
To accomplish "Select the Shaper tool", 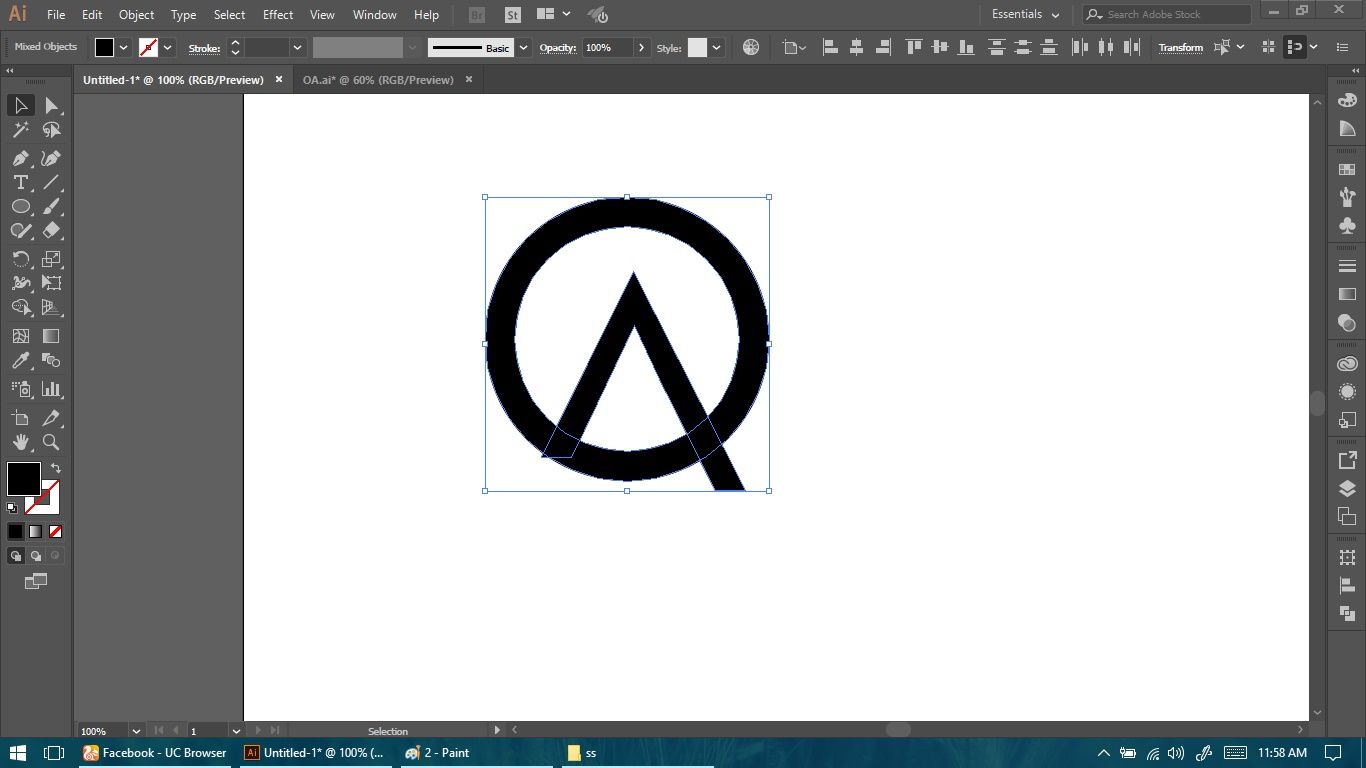I will (20, 230).
